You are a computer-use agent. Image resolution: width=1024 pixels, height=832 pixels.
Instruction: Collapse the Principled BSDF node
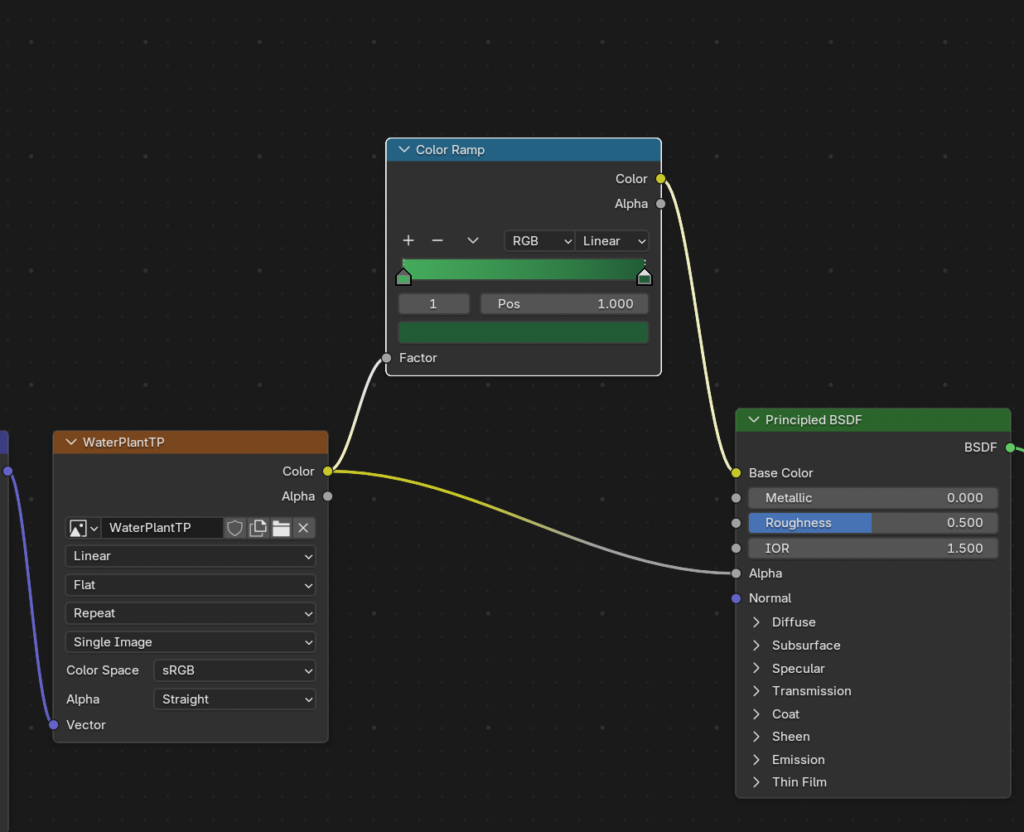tap(753, 420)
